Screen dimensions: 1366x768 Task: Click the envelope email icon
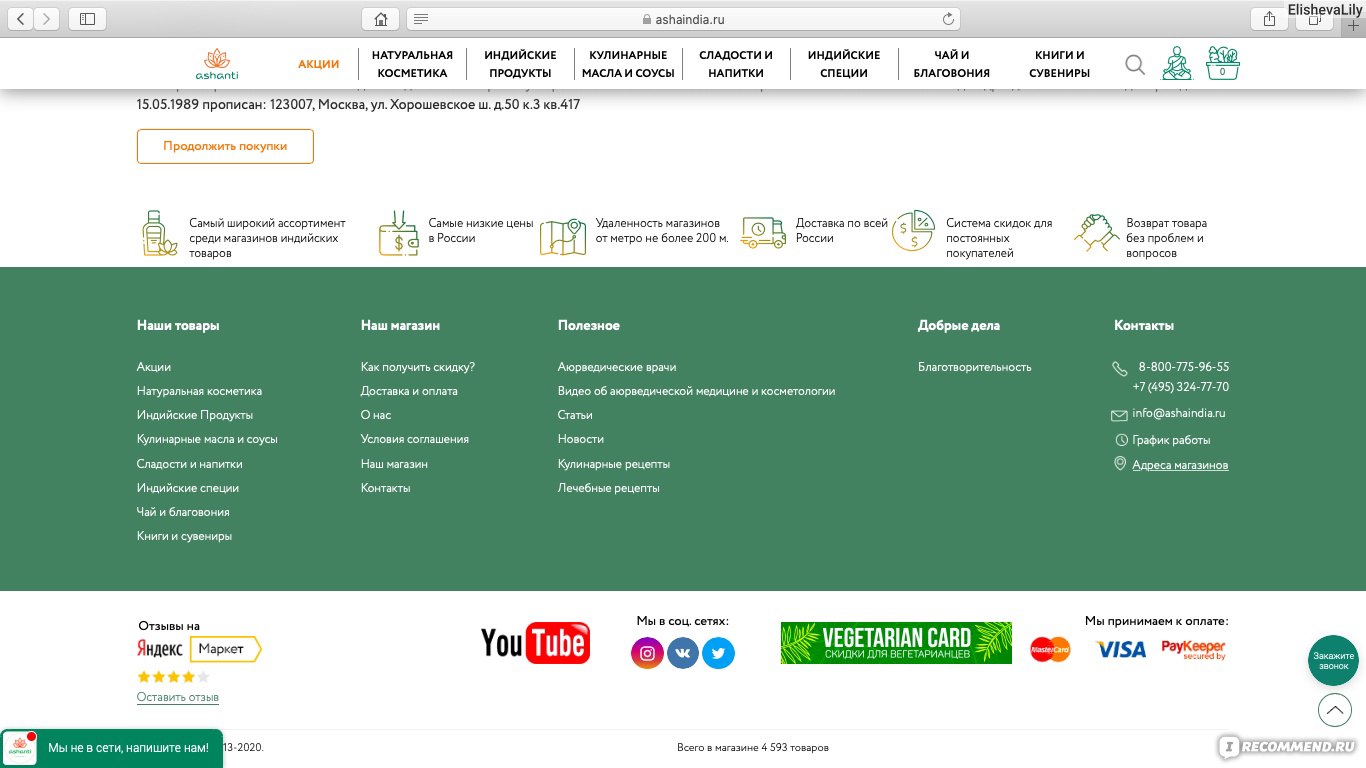click(x=1119, y=415)
